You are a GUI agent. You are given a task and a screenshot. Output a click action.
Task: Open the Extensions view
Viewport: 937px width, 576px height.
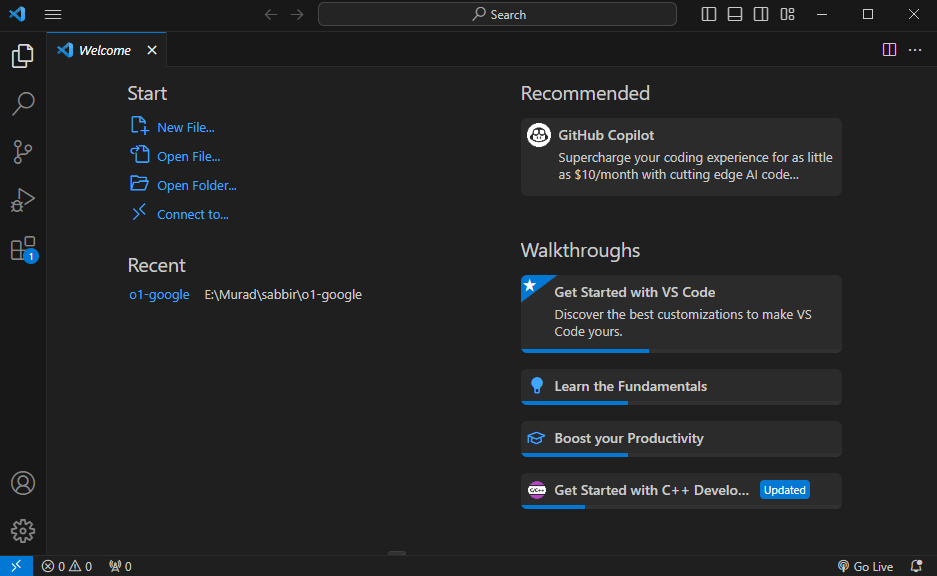click(x=23, y=249)
